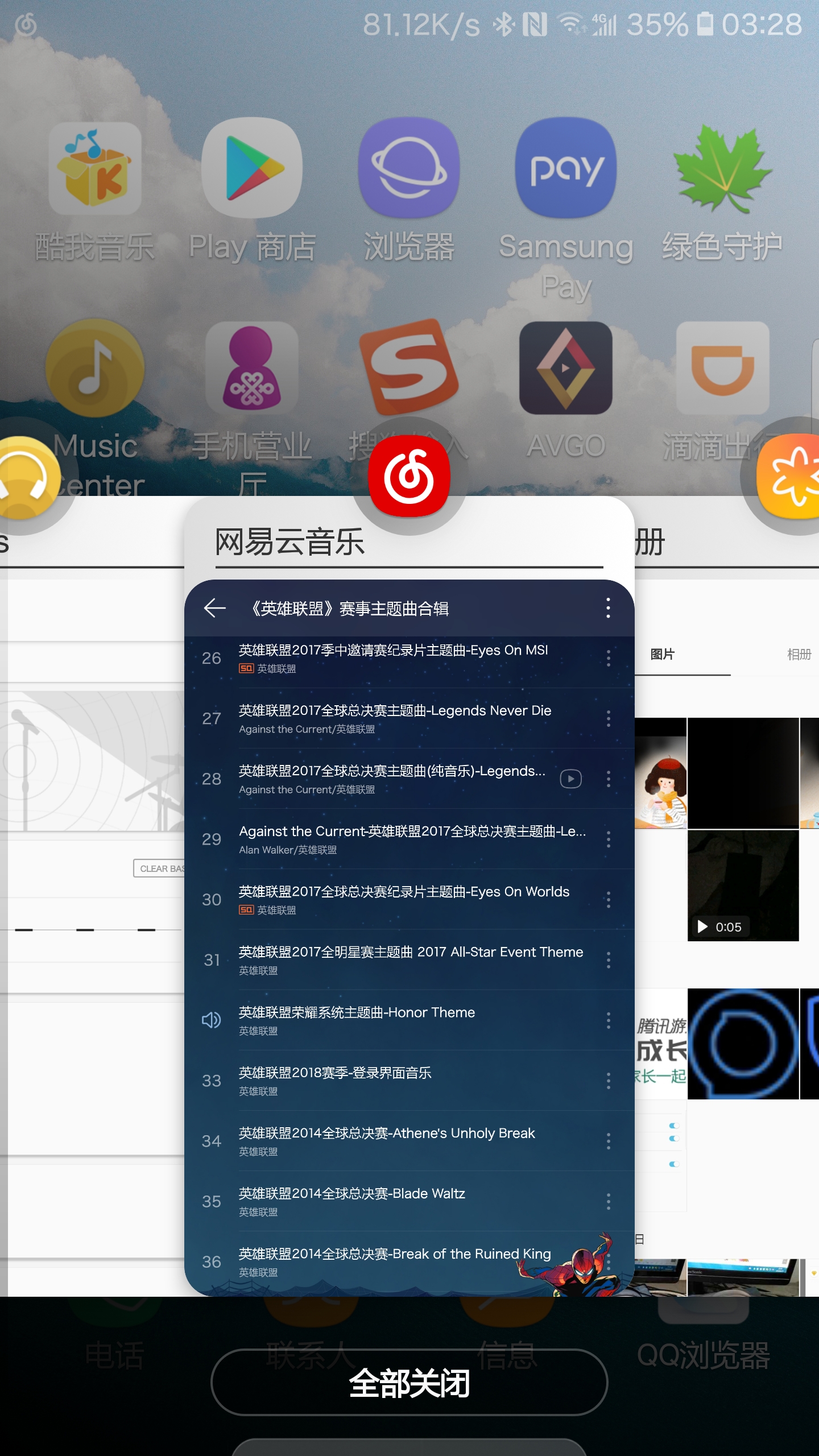Play song 29 Against the Current track

(x=409, y=839)
